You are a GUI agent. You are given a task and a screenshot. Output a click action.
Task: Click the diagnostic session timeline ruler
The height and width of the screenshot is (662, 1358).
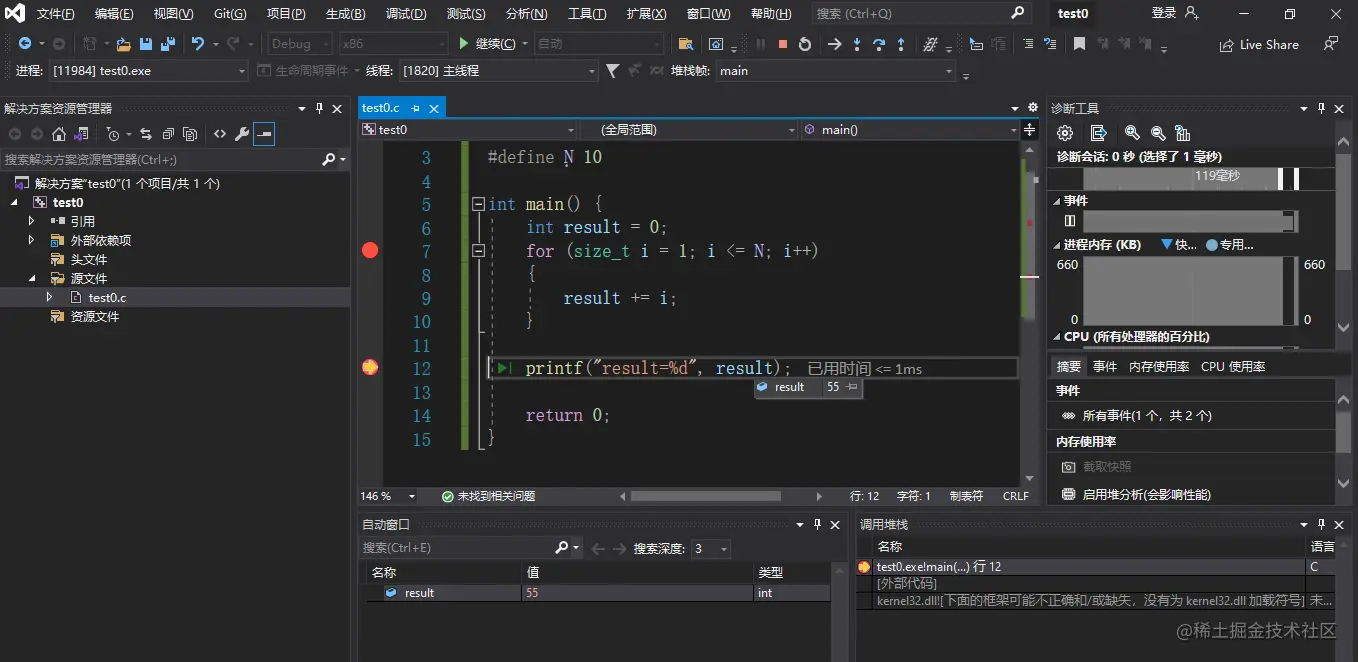click(x=1190, y=177)
